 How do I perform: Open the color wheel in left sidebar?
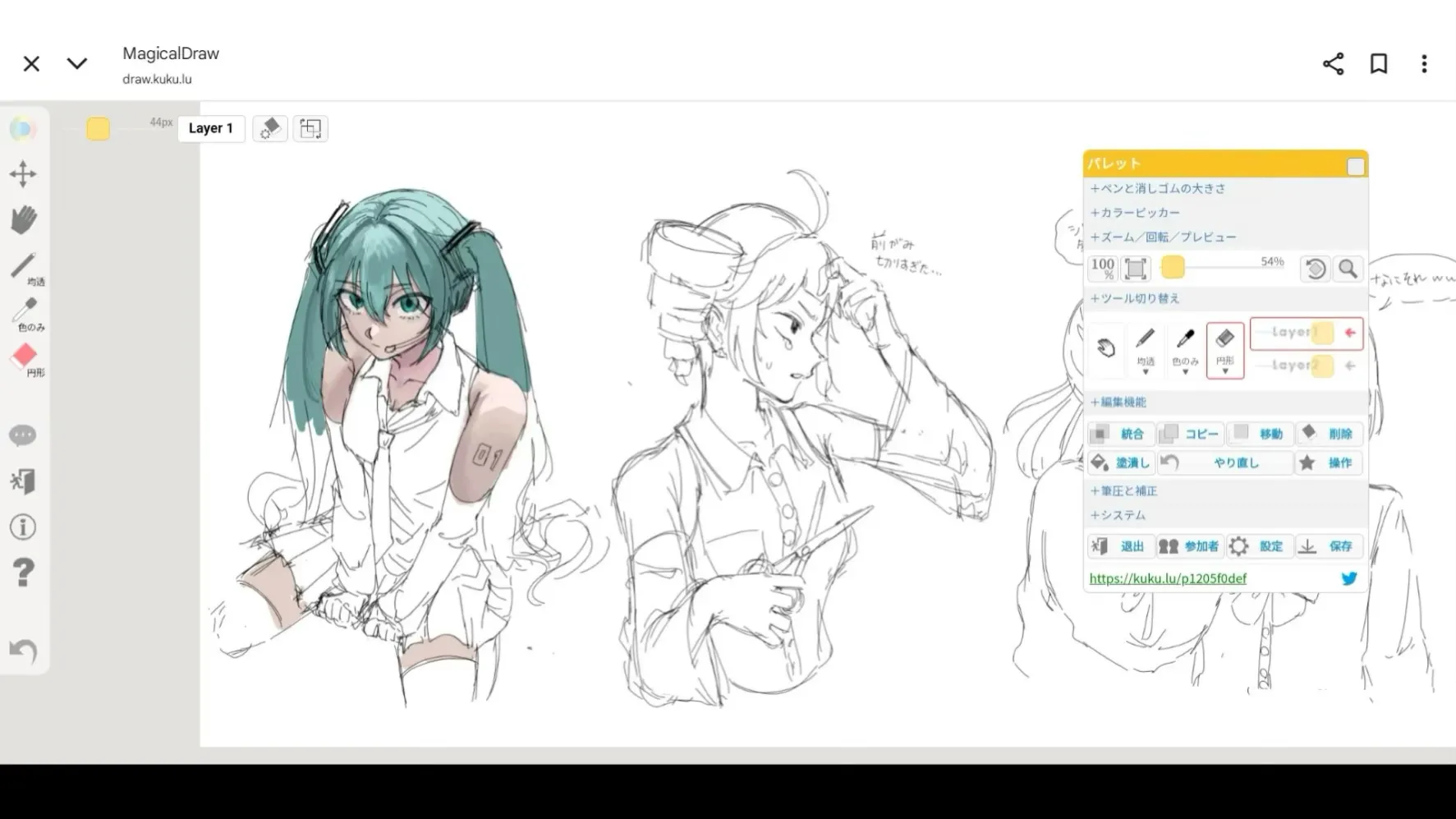click(x=23, y=129)
